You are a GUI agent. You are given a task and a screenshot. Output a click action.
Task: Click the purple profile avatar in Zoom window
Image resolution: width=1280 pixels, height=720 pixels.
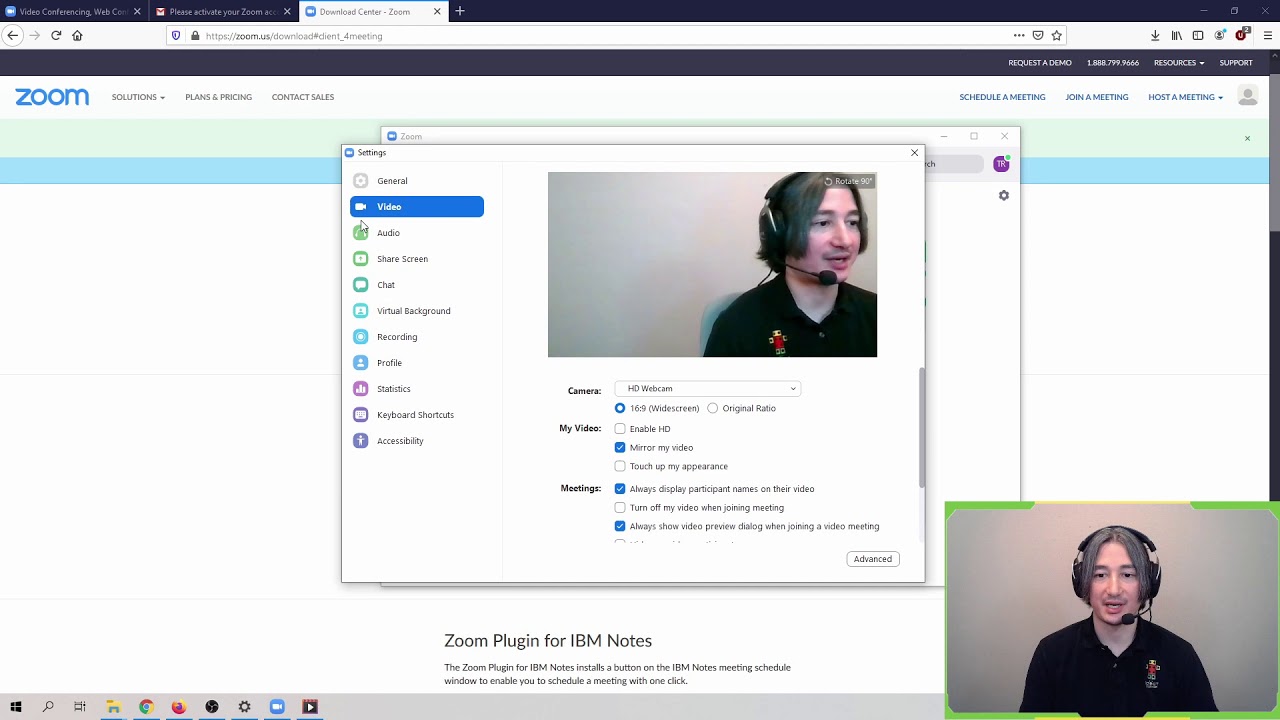(1001, 164)
